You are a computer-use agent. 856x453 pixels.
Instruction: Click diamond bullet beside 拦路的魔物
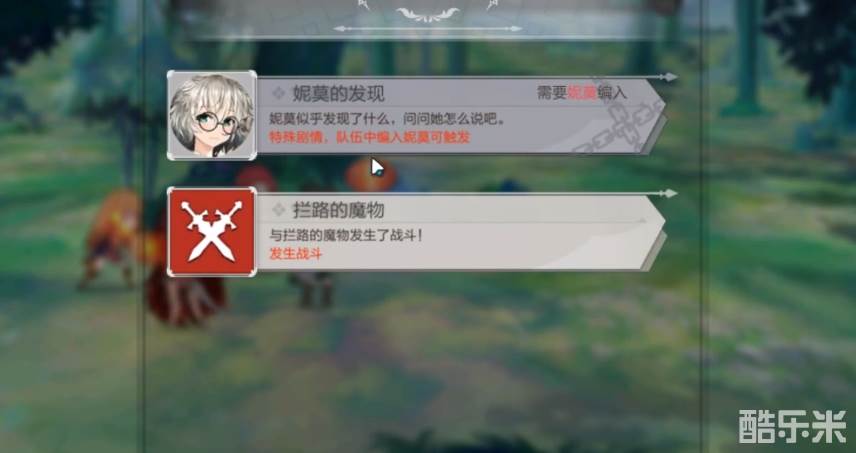278,209
